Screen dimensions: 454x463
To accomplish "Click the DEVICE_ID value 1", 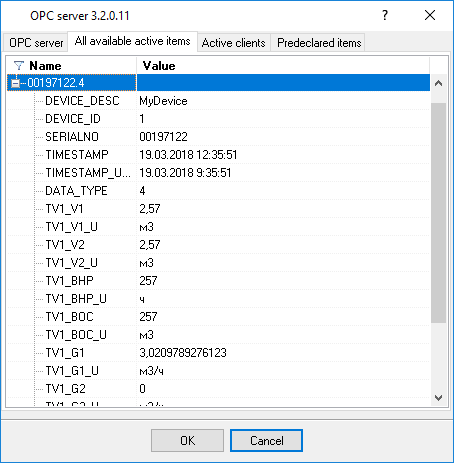I will [x=142, y=119].
